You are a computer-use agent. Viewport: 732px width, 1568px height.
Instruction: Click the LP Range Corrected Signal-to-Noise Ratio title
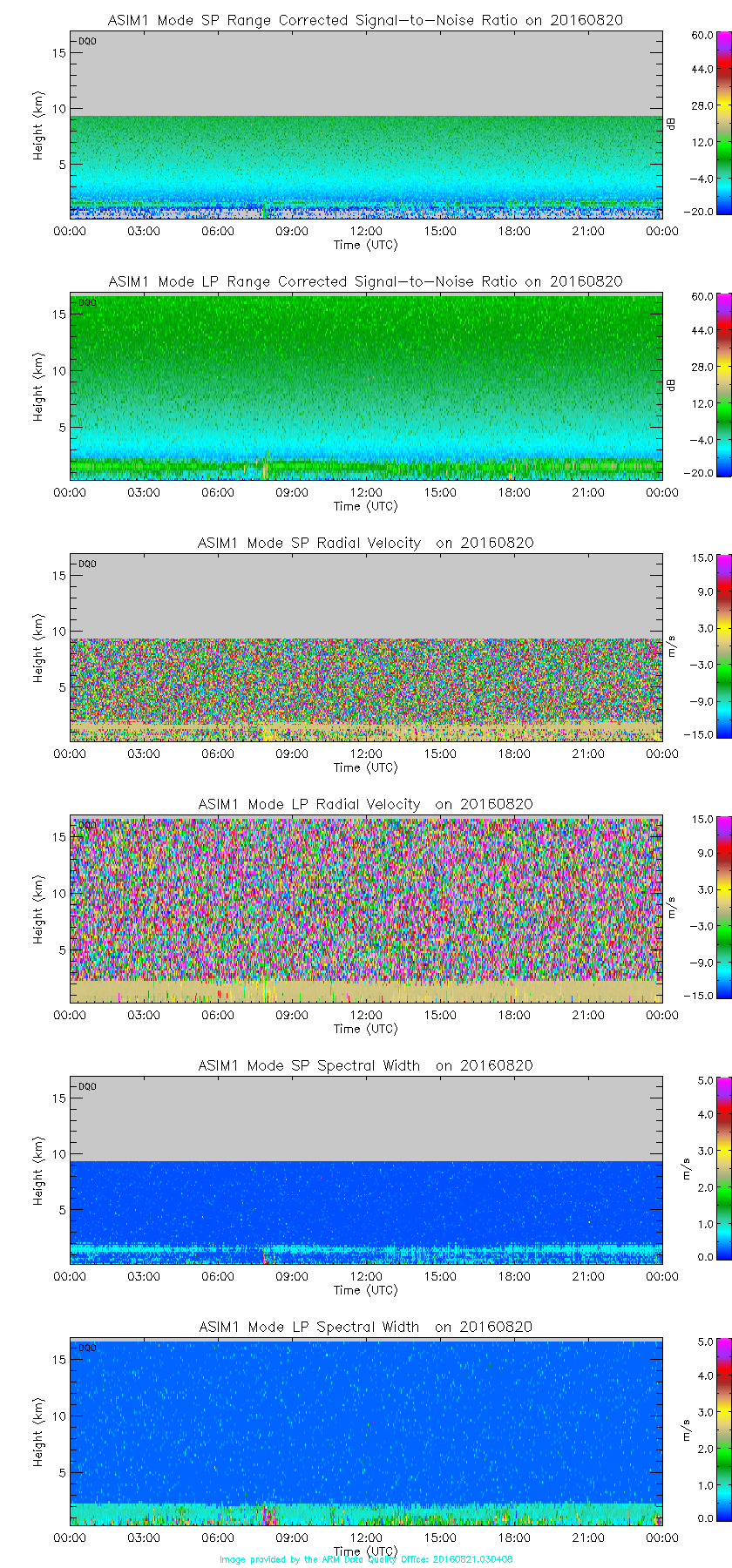pos(366,281)
